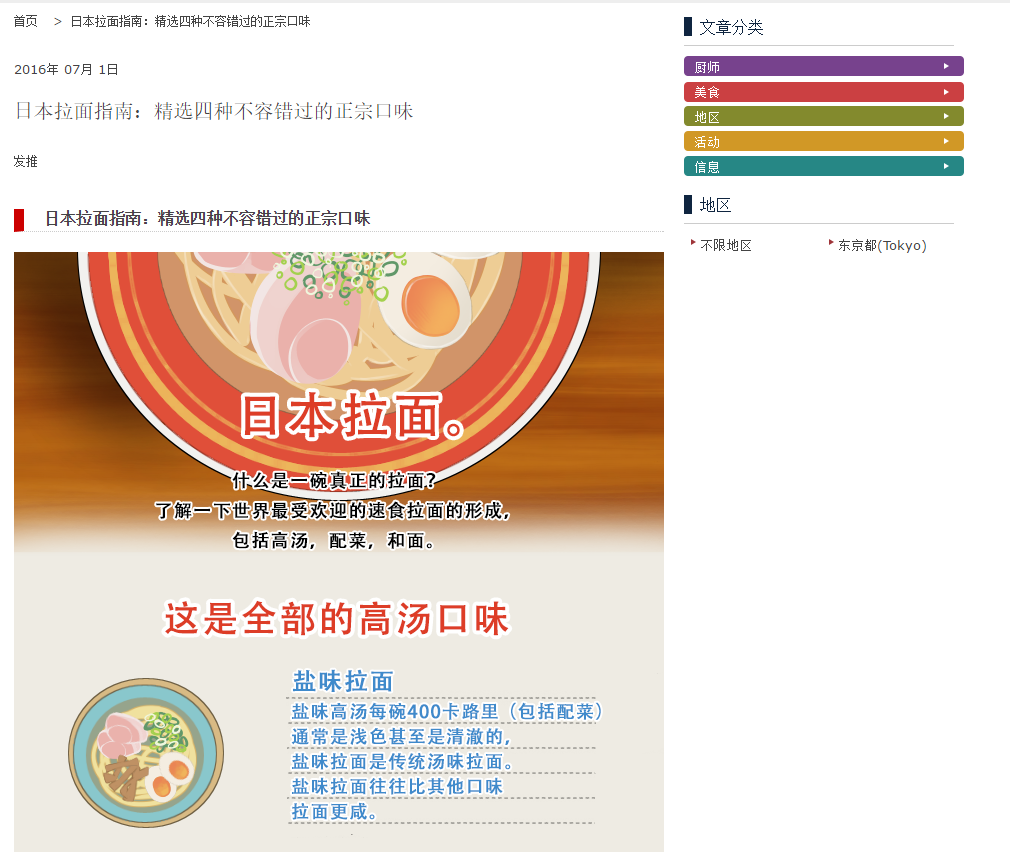Click the arrow icon on 厨师 category

click(946, 66)
